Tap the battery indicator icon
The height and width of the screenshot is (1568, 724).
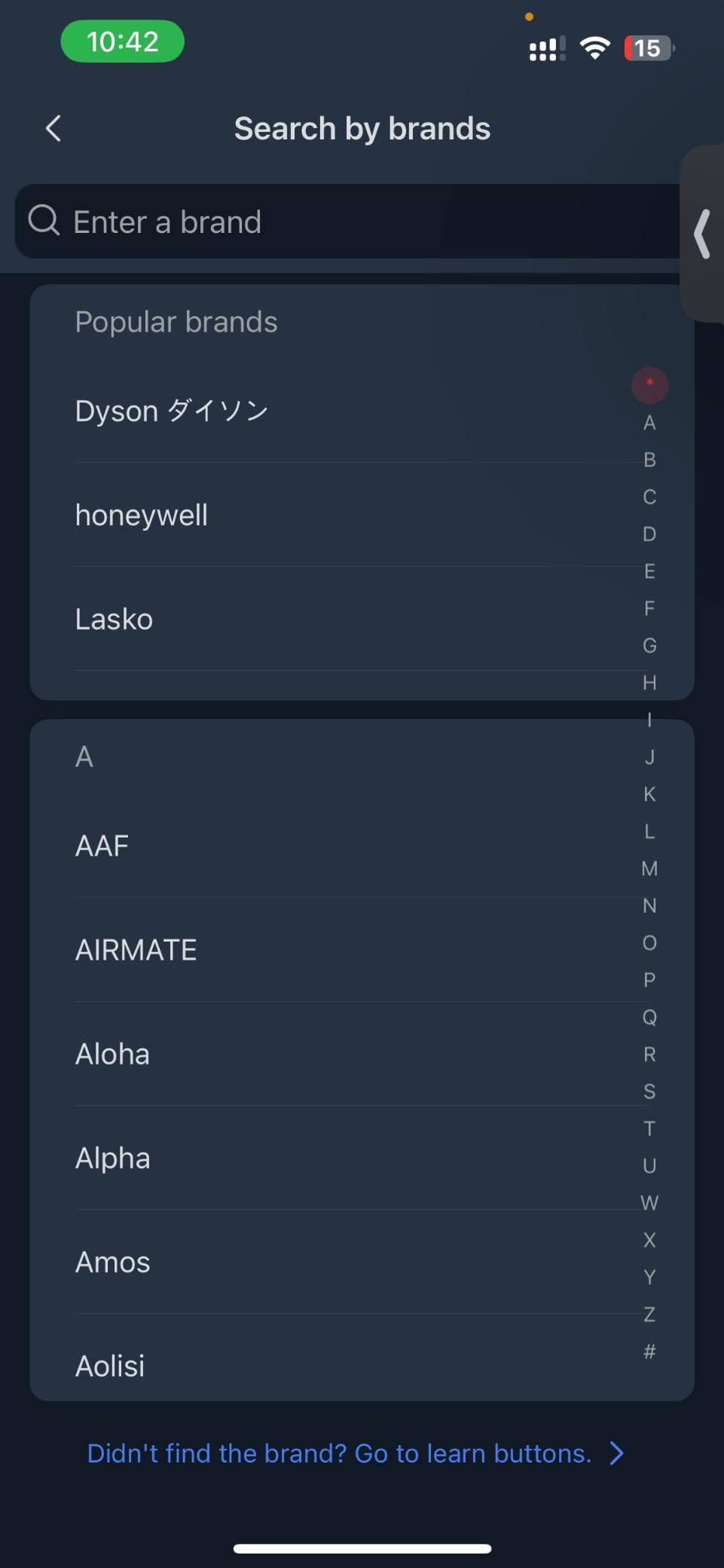[x=648, y=48]
